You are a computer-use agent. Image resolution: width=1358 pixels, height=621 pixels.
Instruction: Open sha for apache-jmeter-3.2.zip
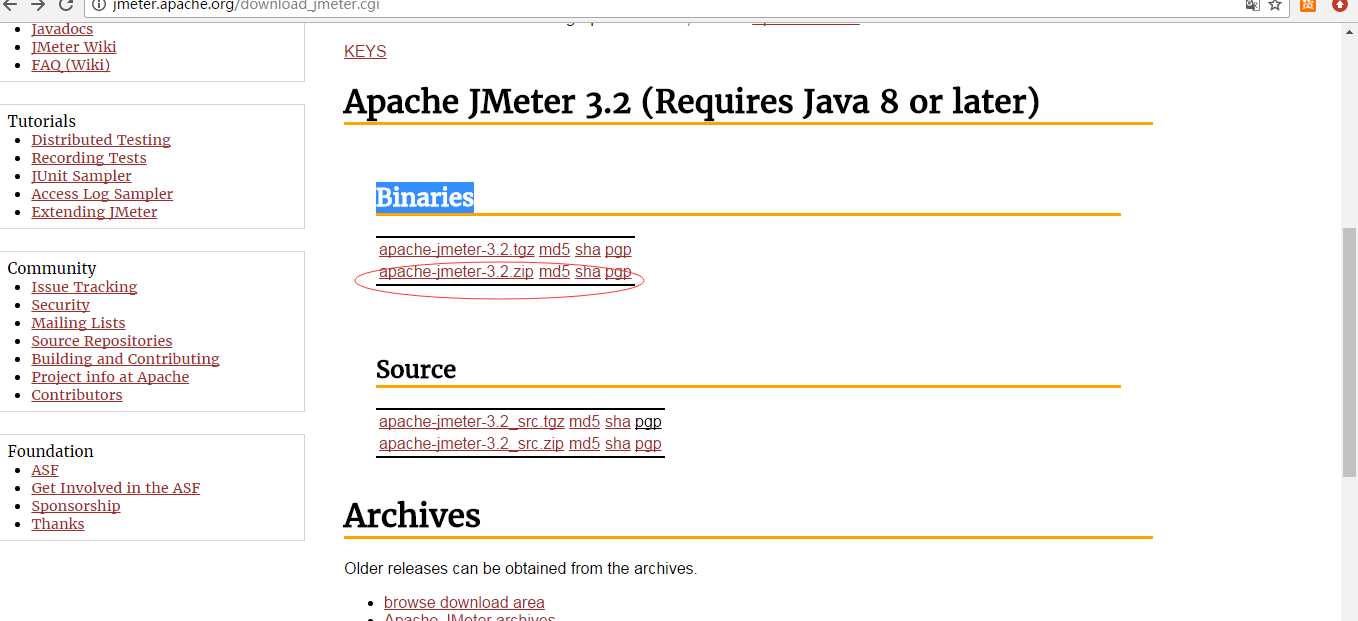pyautogui.click(x=587, y=271)
